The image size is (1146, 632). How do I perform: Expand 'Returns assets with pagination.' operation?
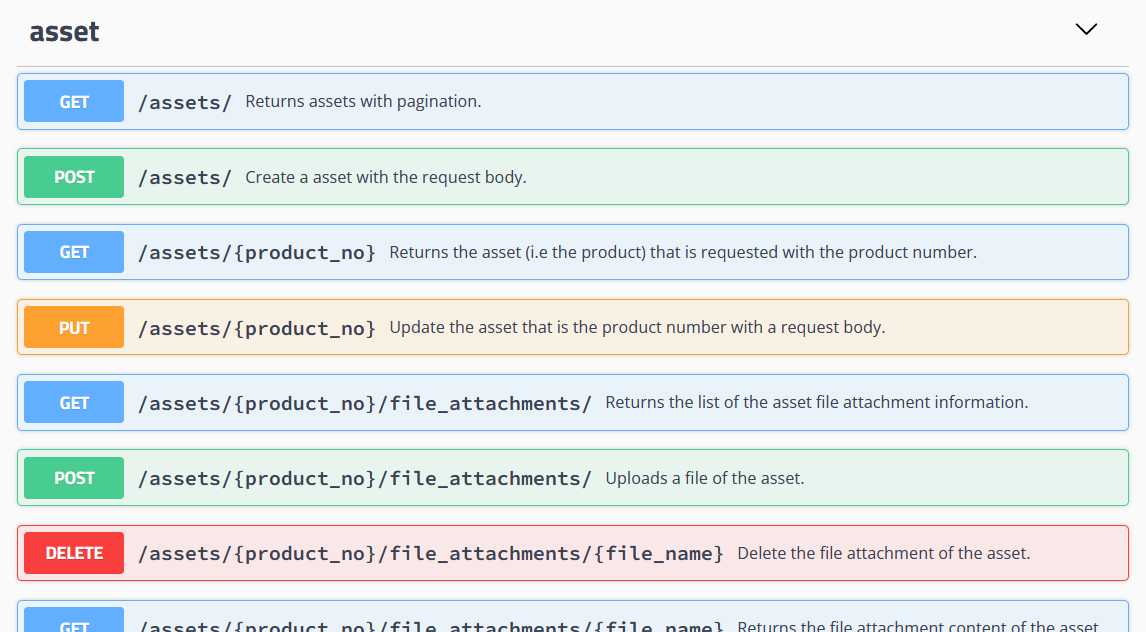[x=363, y=102]
